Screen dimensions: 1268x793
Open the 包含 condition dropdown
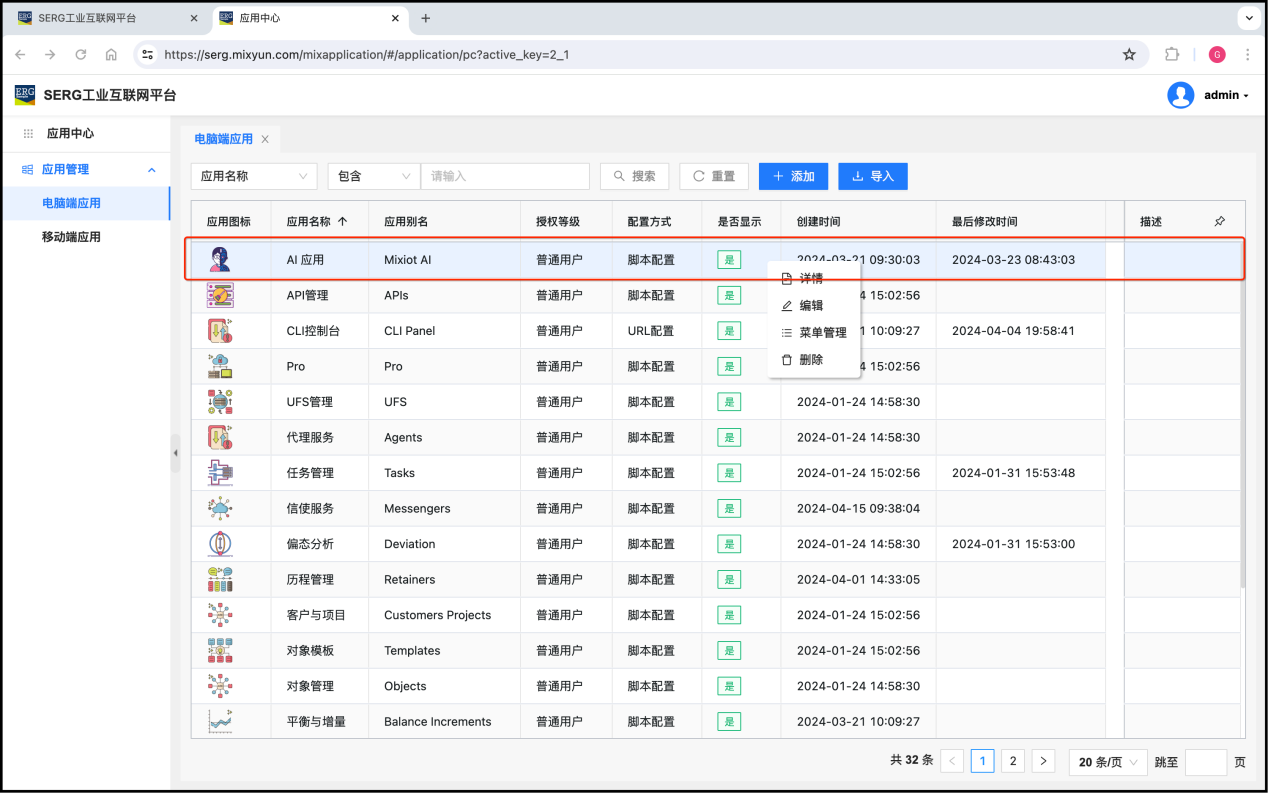click(x=373, y=176)
